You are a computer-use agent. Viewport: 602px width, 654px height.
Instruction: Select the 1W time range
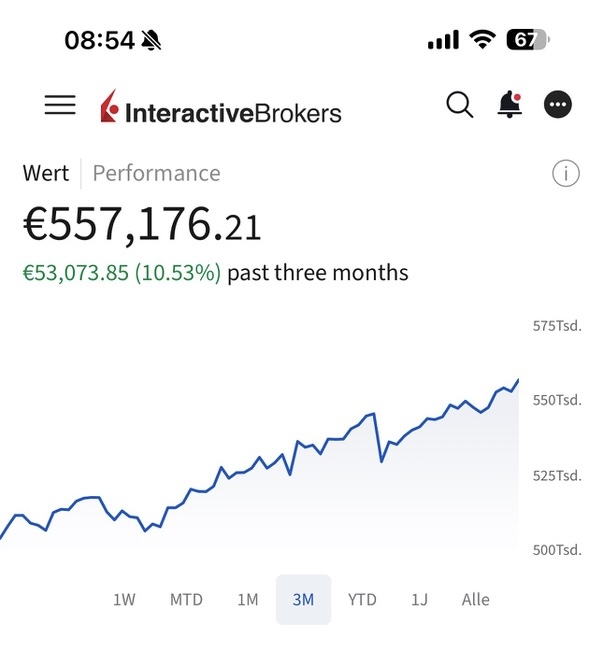point(124,599)
